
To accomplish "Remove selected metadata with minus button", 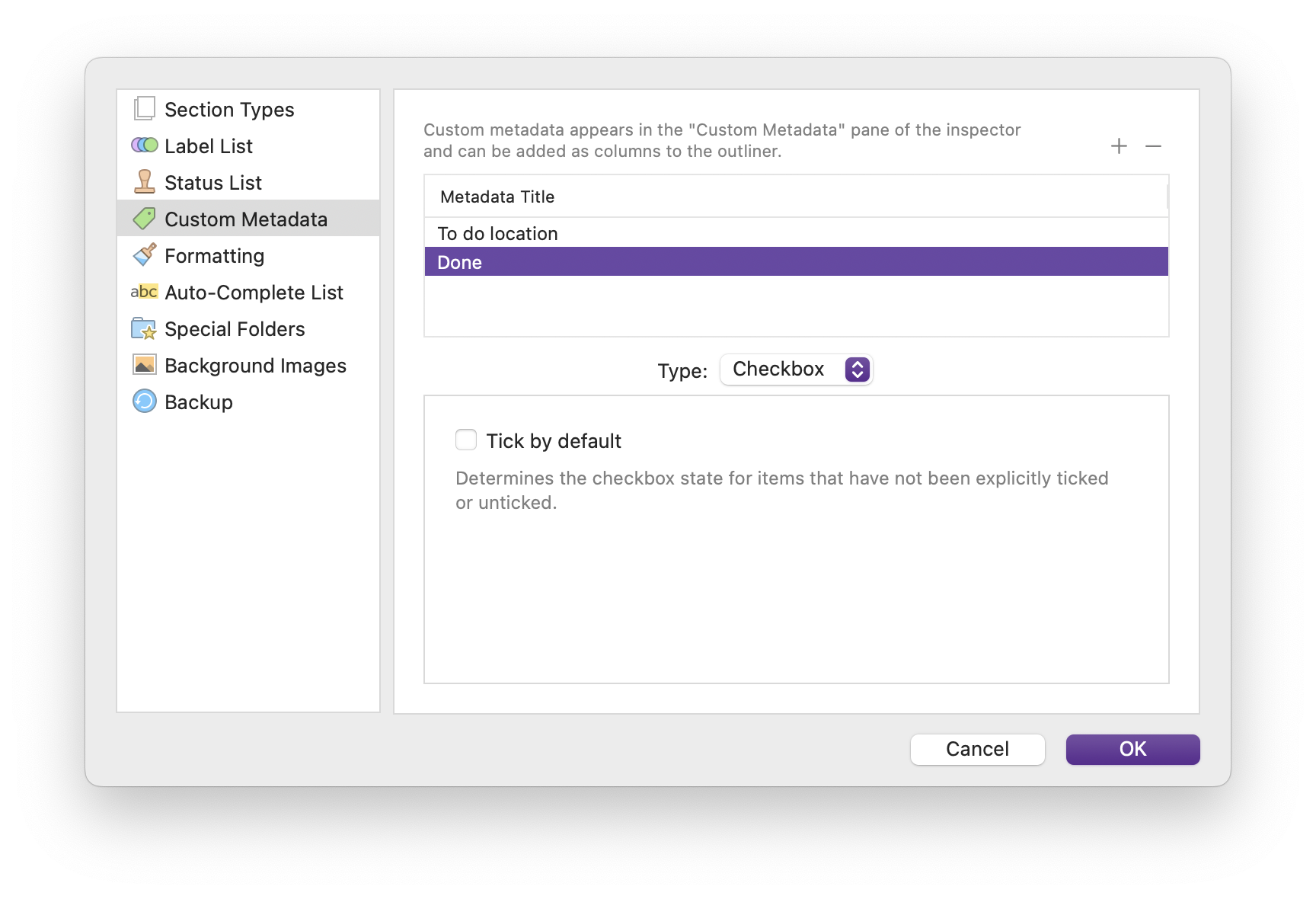I will (1153, 146).
